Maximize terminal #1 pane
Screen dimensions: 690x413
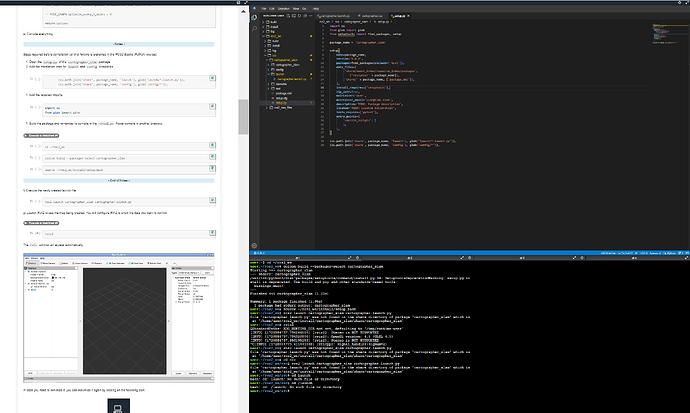[350, 258]
